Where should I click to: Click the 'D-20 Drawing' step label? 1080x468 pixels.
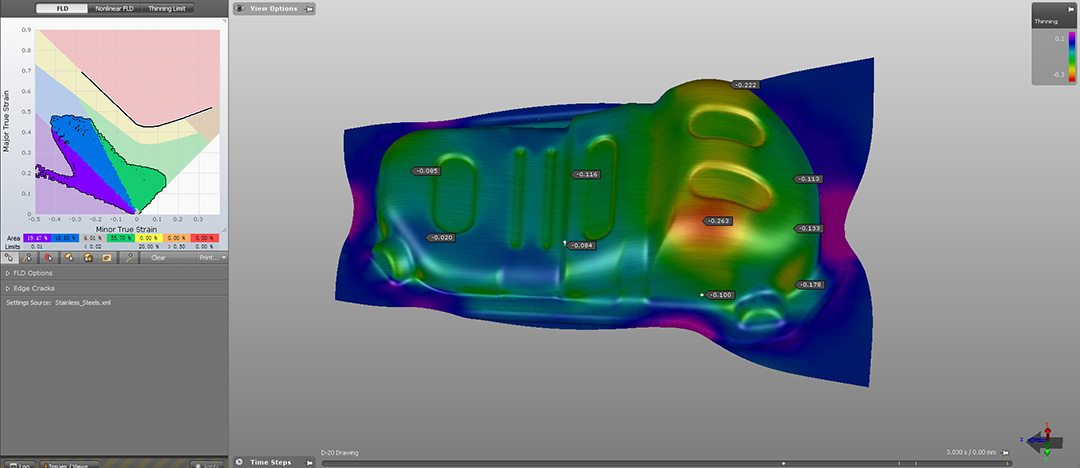pyautogui.click(x=340, y=453)
